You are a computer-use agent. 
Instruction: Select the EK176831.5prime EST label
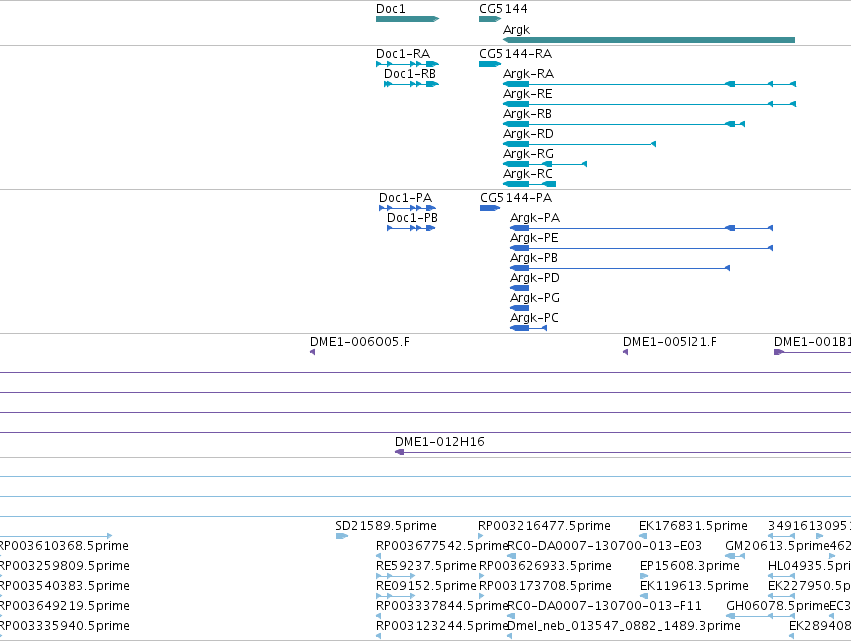[693, 526]
